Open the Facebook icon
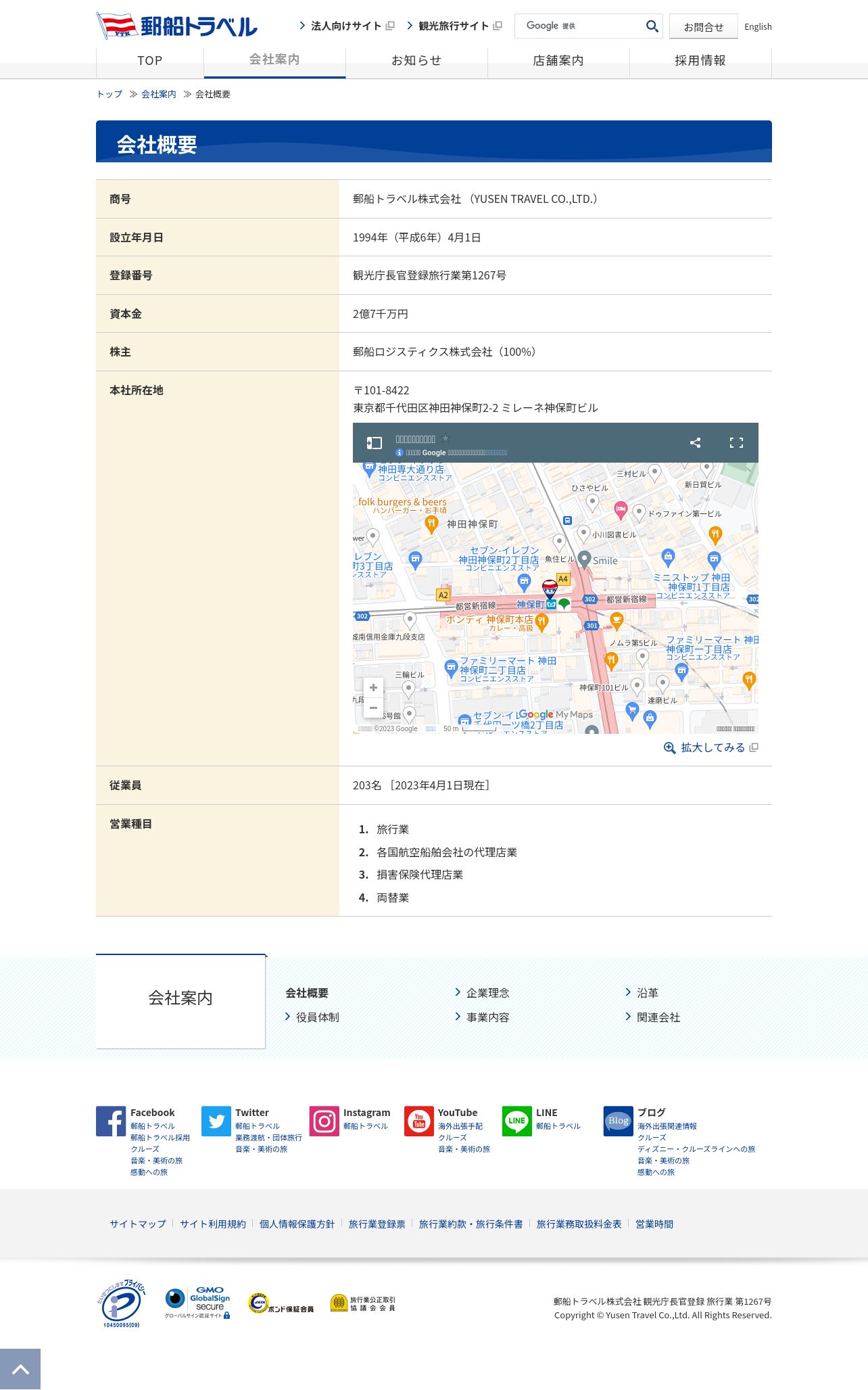The height and width of the screenshot is (1390, 868). (x=111, y=1121)
